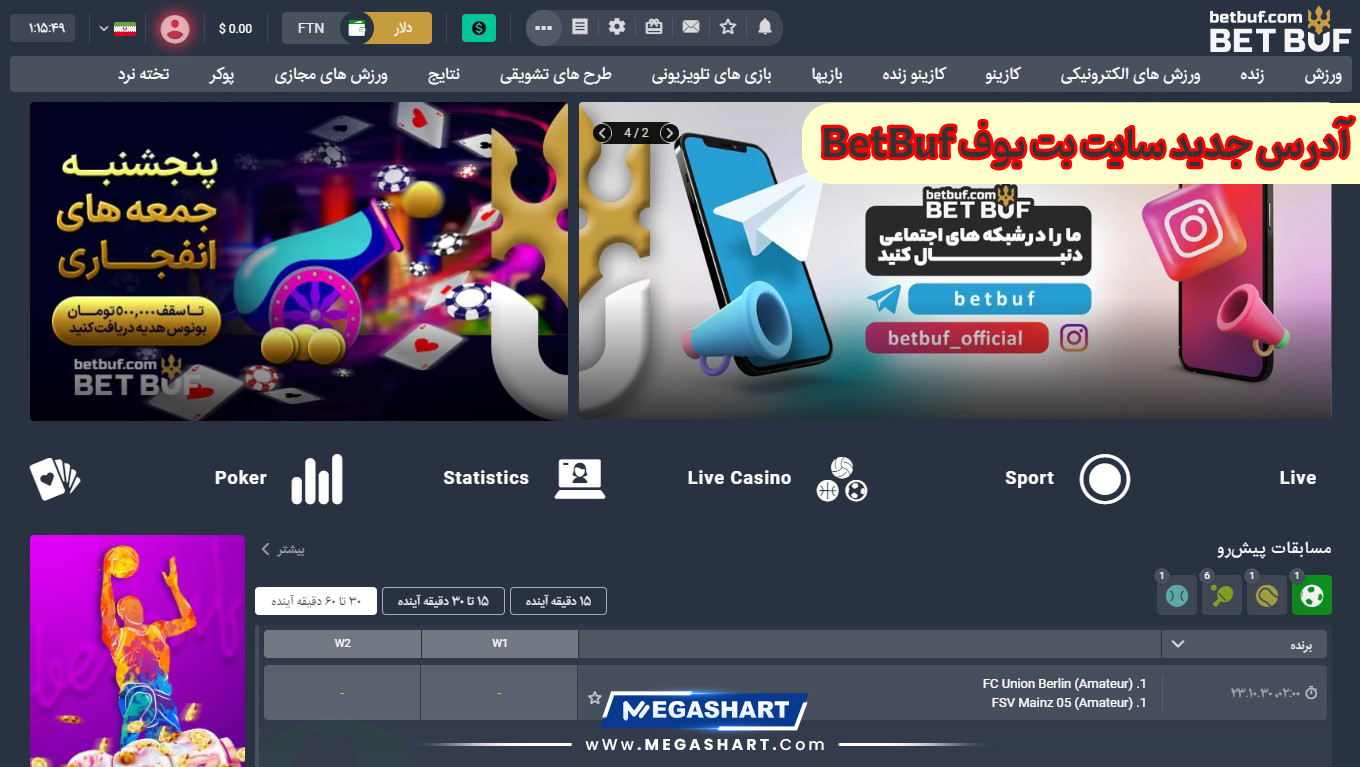Select the table tennis sport filter
The height and width of the screenshot is (767, 1360).
[x=1222, y=596]
